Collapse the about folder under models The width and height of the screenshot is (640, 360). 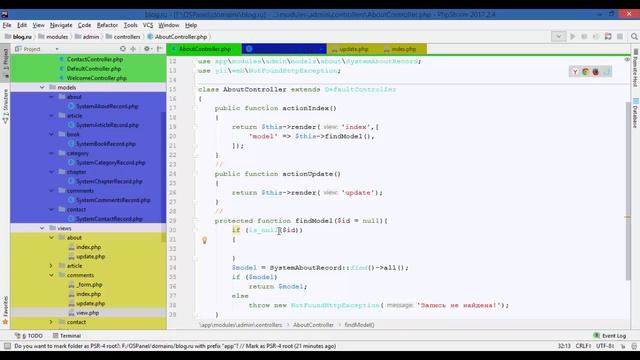click(x=51, y=97)
